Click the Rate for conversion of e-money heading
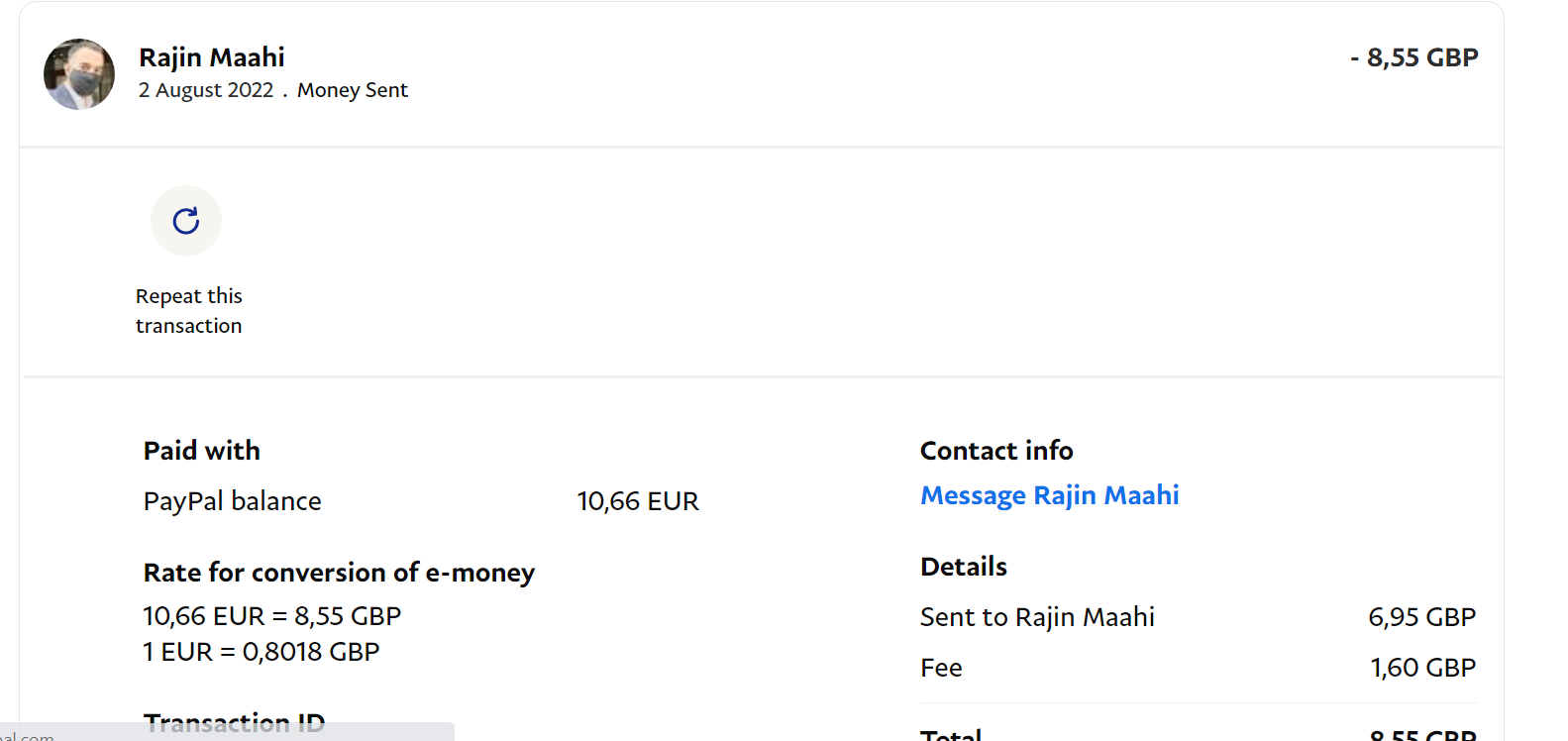 point(339,573)
